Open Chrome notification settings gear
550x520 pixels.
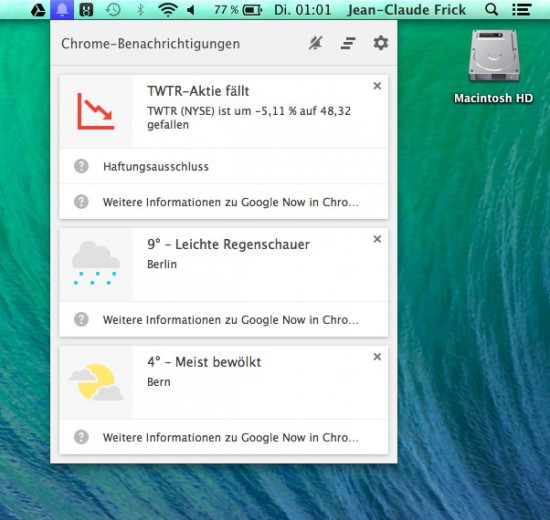381,43
